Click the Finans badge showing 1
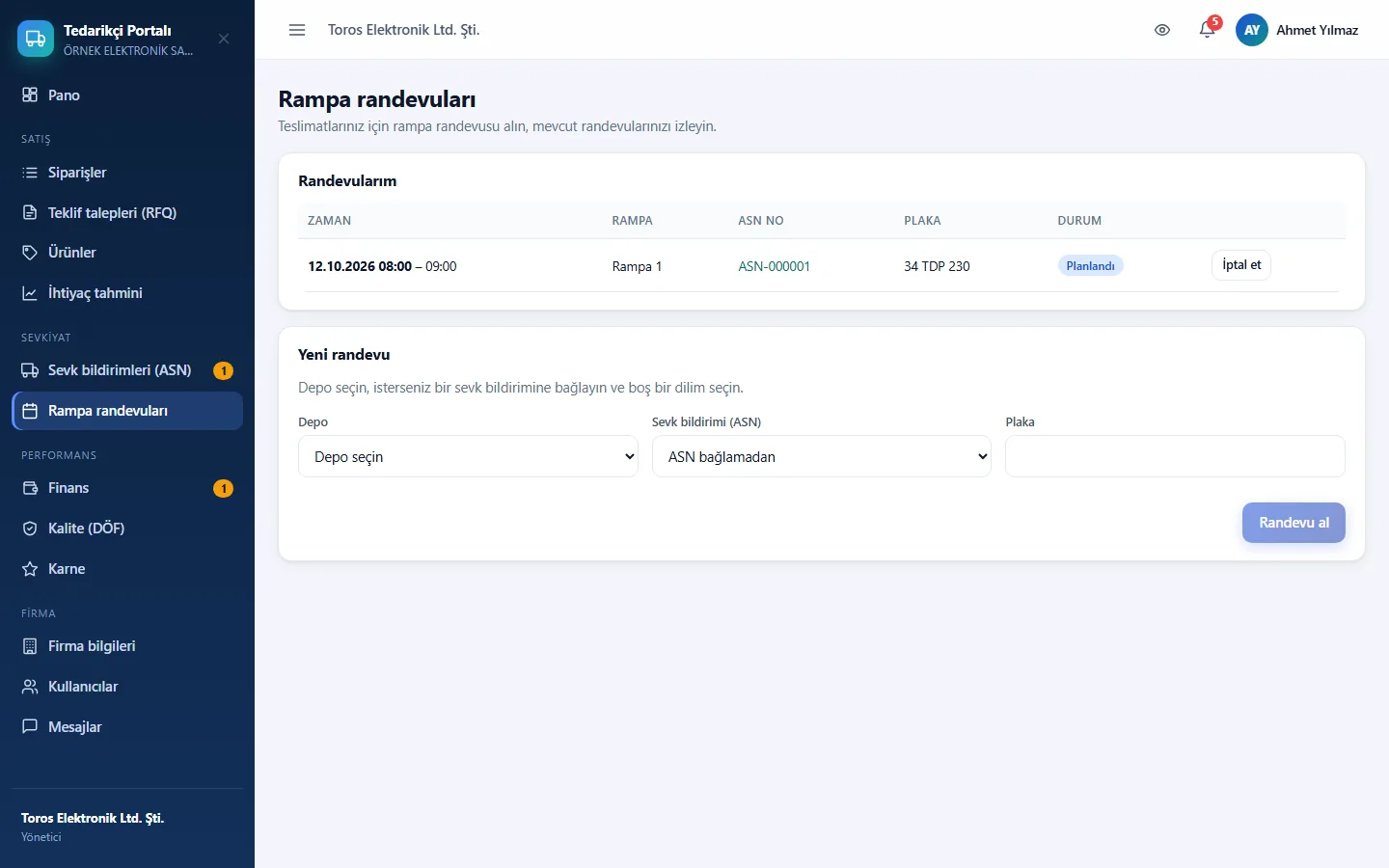 pos(223,488)
